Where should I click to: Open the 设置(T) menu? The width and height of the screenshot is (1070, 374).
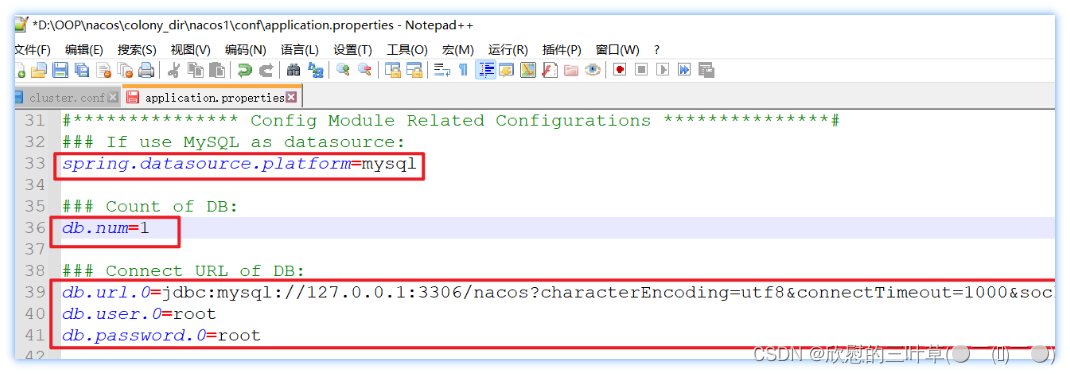[353, 50]
